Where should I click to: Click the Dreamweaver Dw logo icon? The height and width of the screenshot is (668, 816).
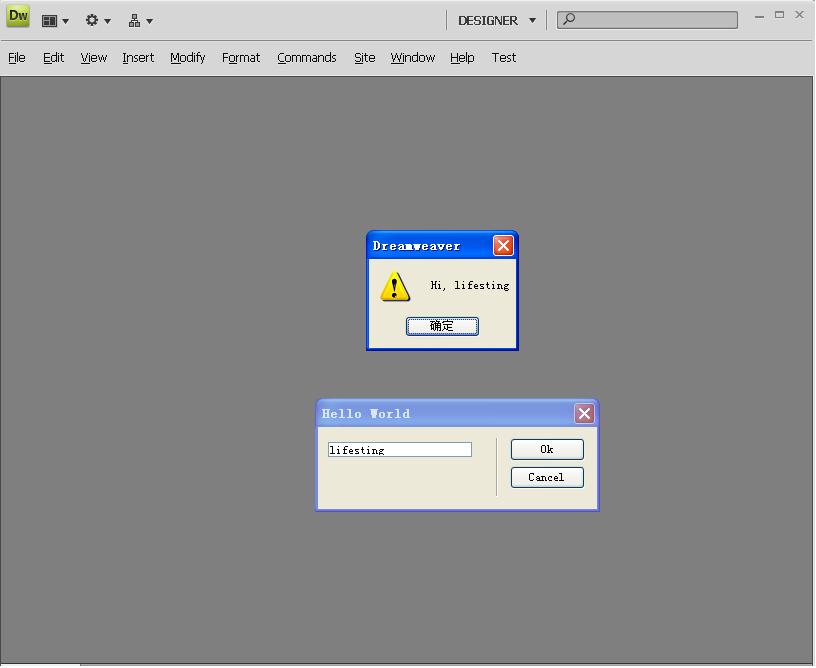pos(18,16)
